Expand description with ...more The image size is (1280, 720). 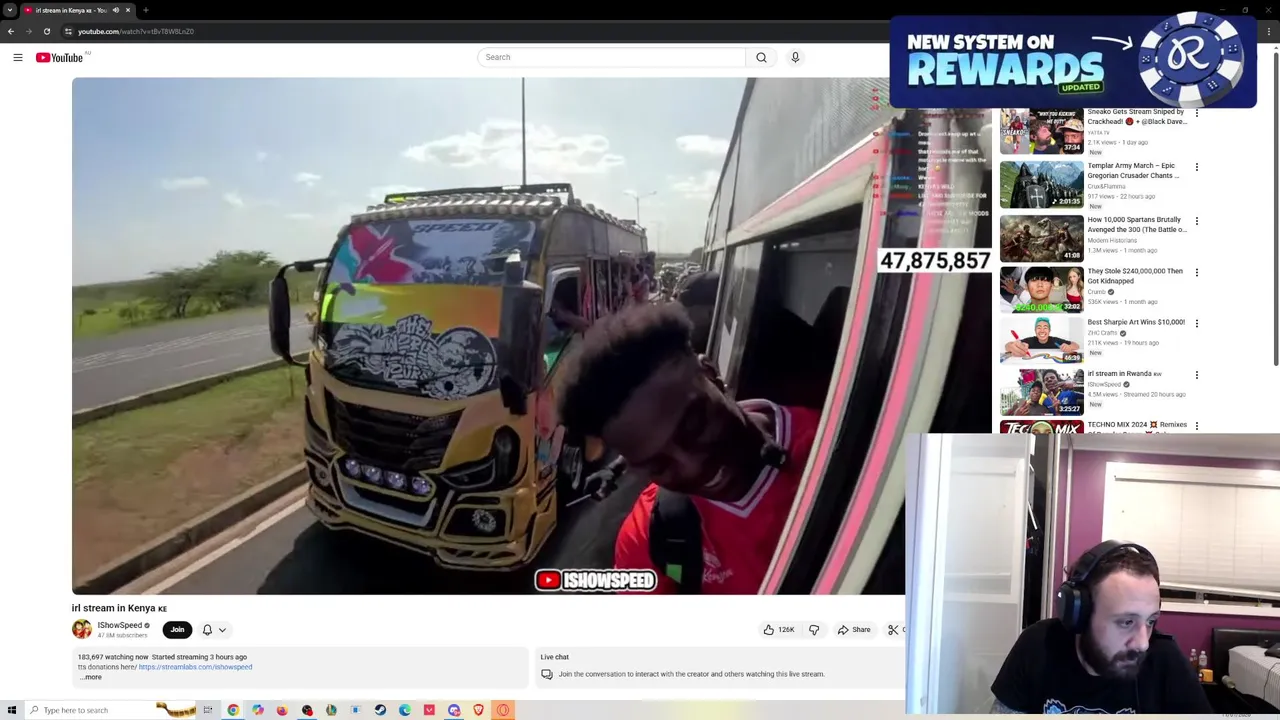coord(91,677)
